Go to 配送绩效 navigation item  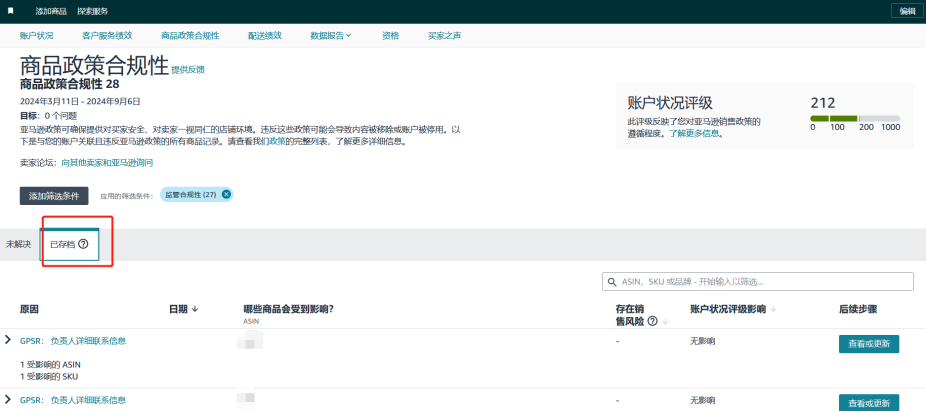(x=264, y=35)
